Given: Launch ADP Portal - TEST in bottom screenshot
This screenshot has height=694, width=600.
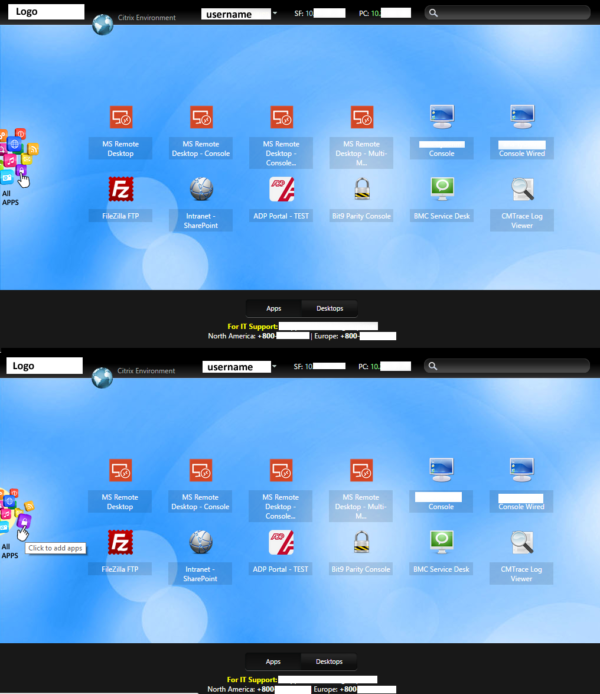Looking at the screenshot, I should 281,542.
